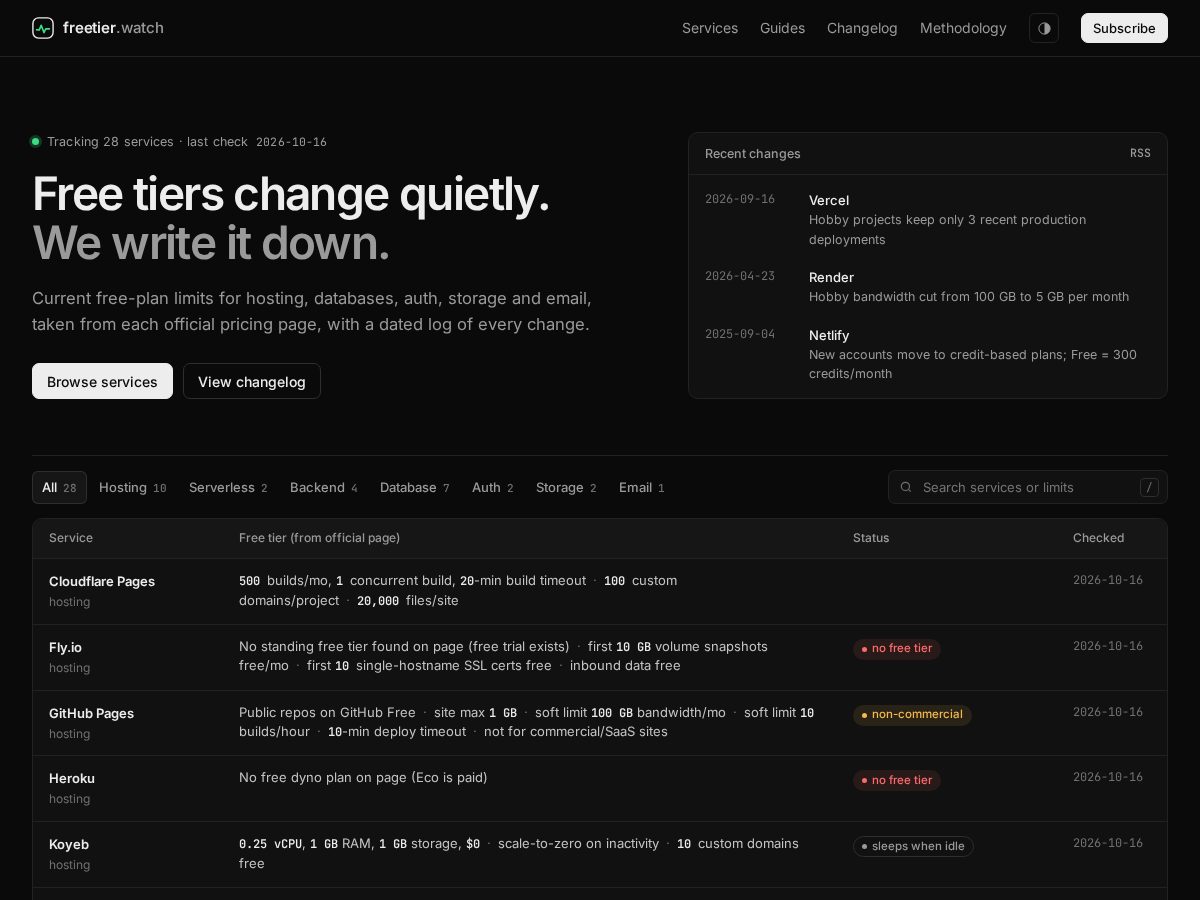Click the Recent changes panel title

pos(753,153)
